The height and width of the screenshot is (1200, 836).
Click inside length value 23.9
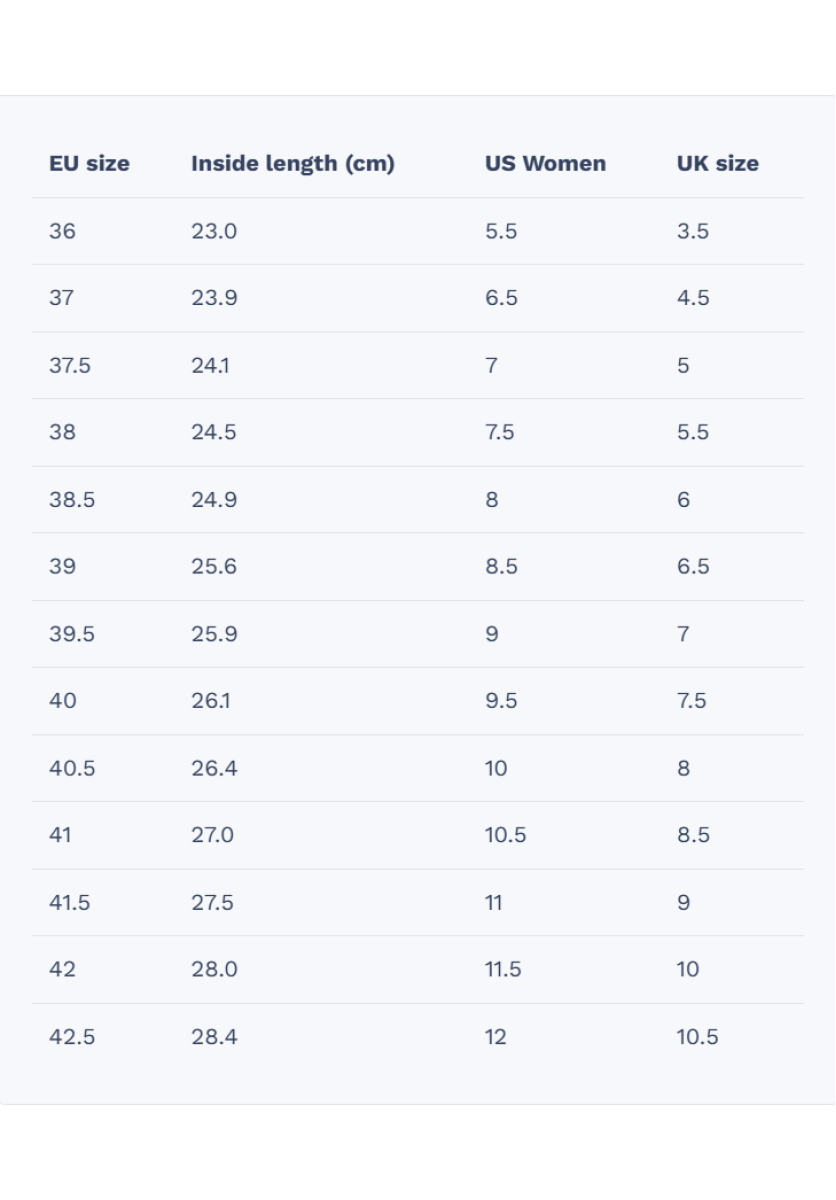(x=214, y=298)
